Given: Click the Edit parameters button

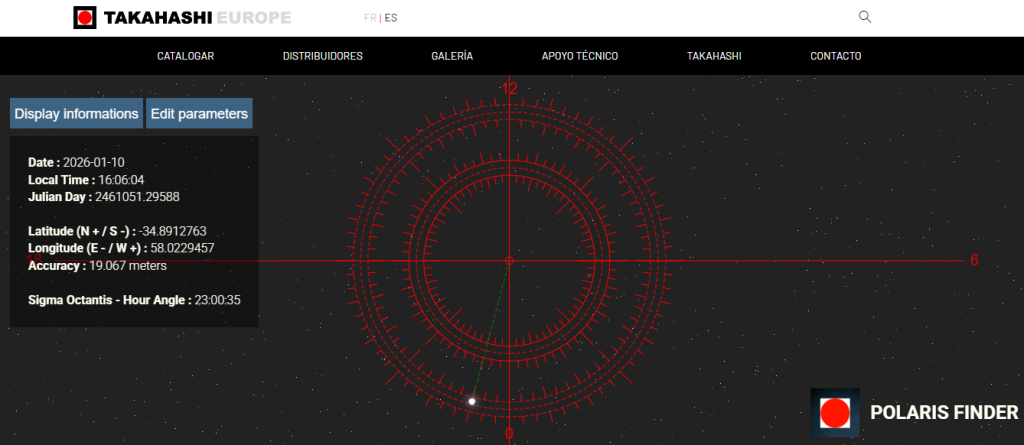Looking at the screenshot, I should 199,114.
